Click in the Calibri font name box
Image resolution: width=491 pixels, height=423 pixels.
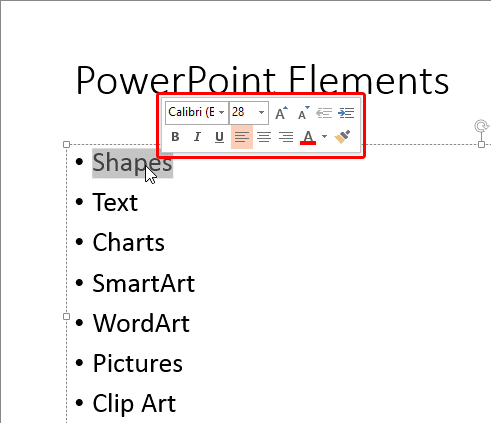(192, 112)
